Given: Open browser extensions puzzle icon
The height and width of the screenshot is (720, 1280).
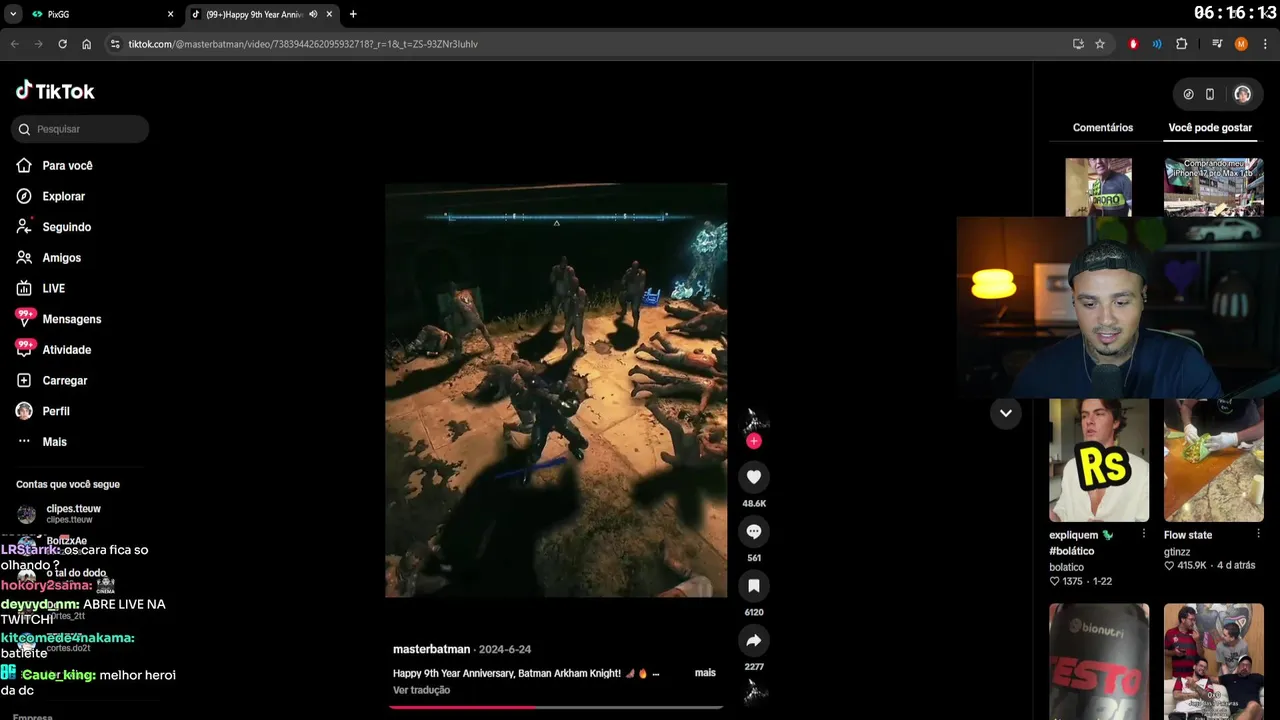Looking at the screenshot, I should click(1182, 44).
